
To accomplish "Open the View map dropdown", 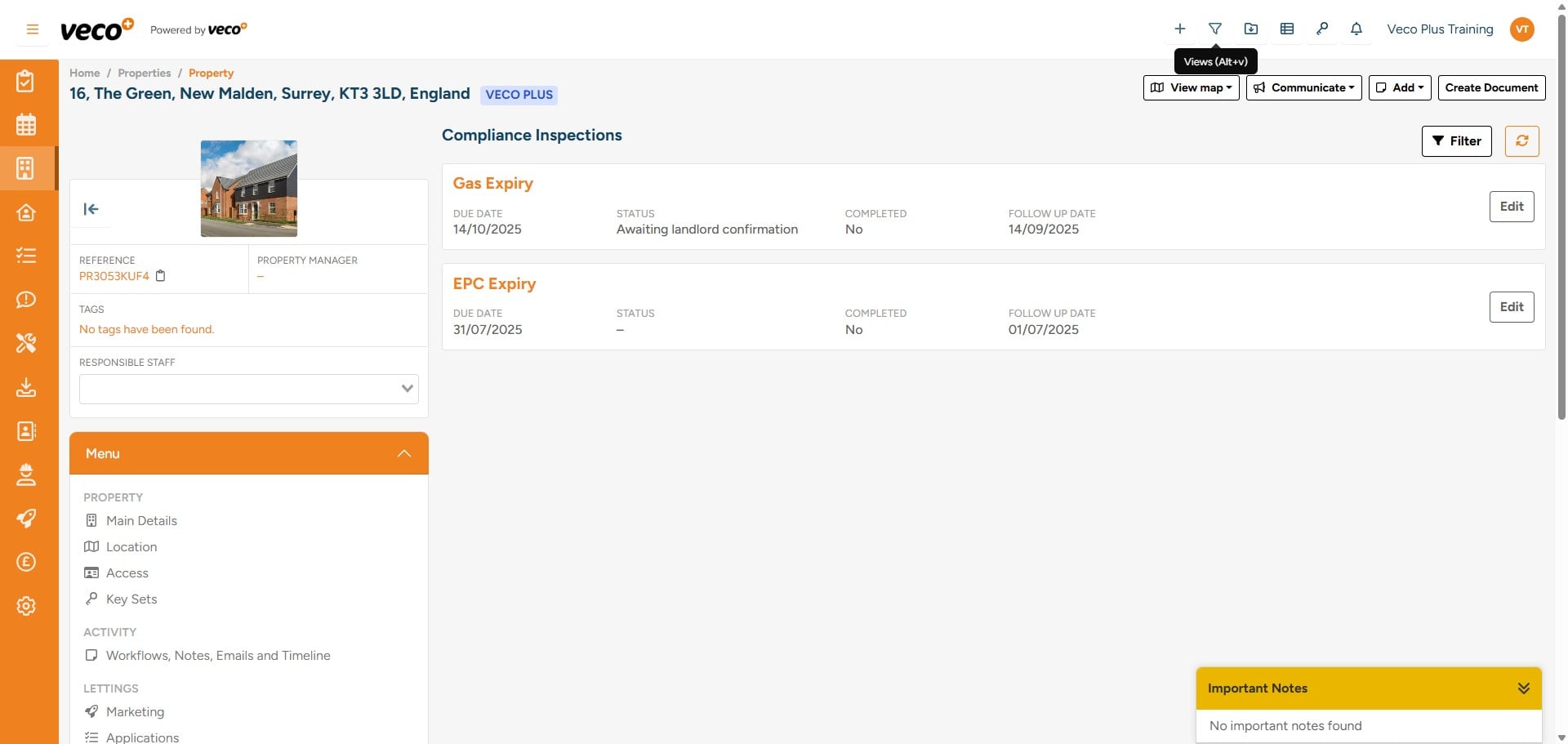I will pyautogui.click(x=1190, y=87).
